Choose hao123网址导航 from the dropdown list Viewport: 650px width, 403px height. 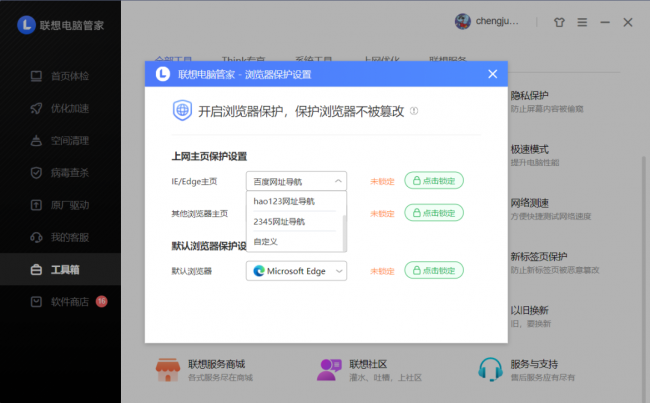tap(295, 201)
